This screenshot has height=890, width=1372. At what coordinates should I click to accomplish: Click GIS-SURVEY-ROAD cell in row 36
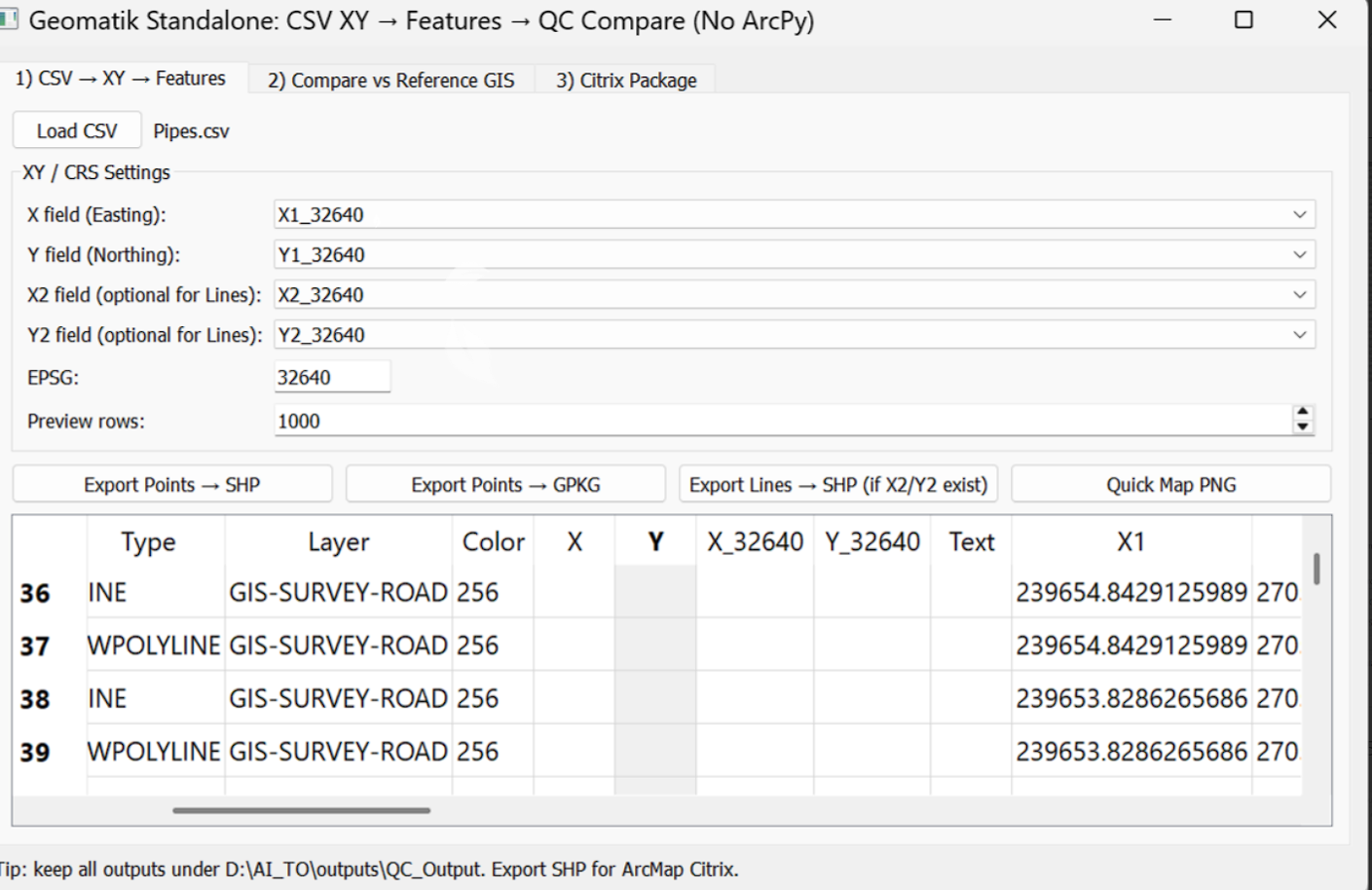coord(339,593)
